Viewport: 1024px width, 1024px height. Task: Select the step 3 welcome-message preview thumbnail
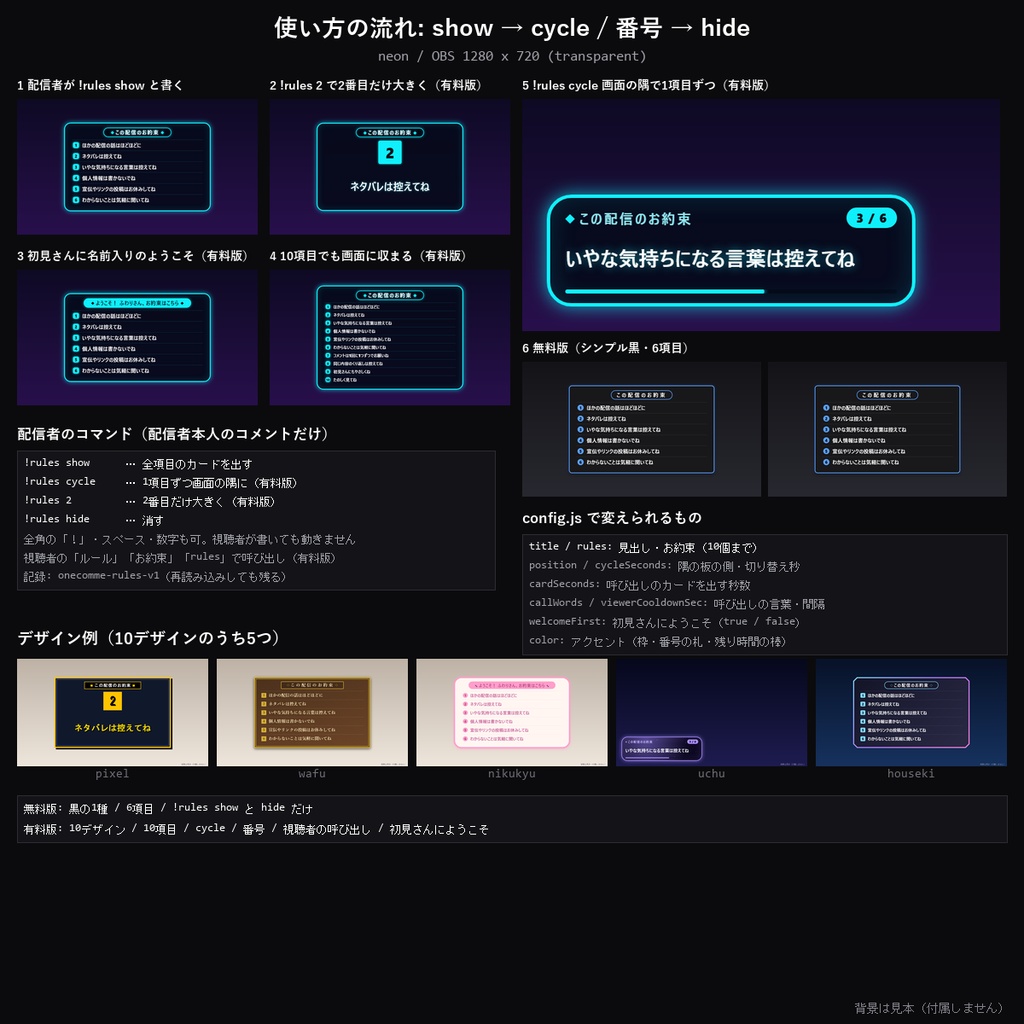click(137, 338)
